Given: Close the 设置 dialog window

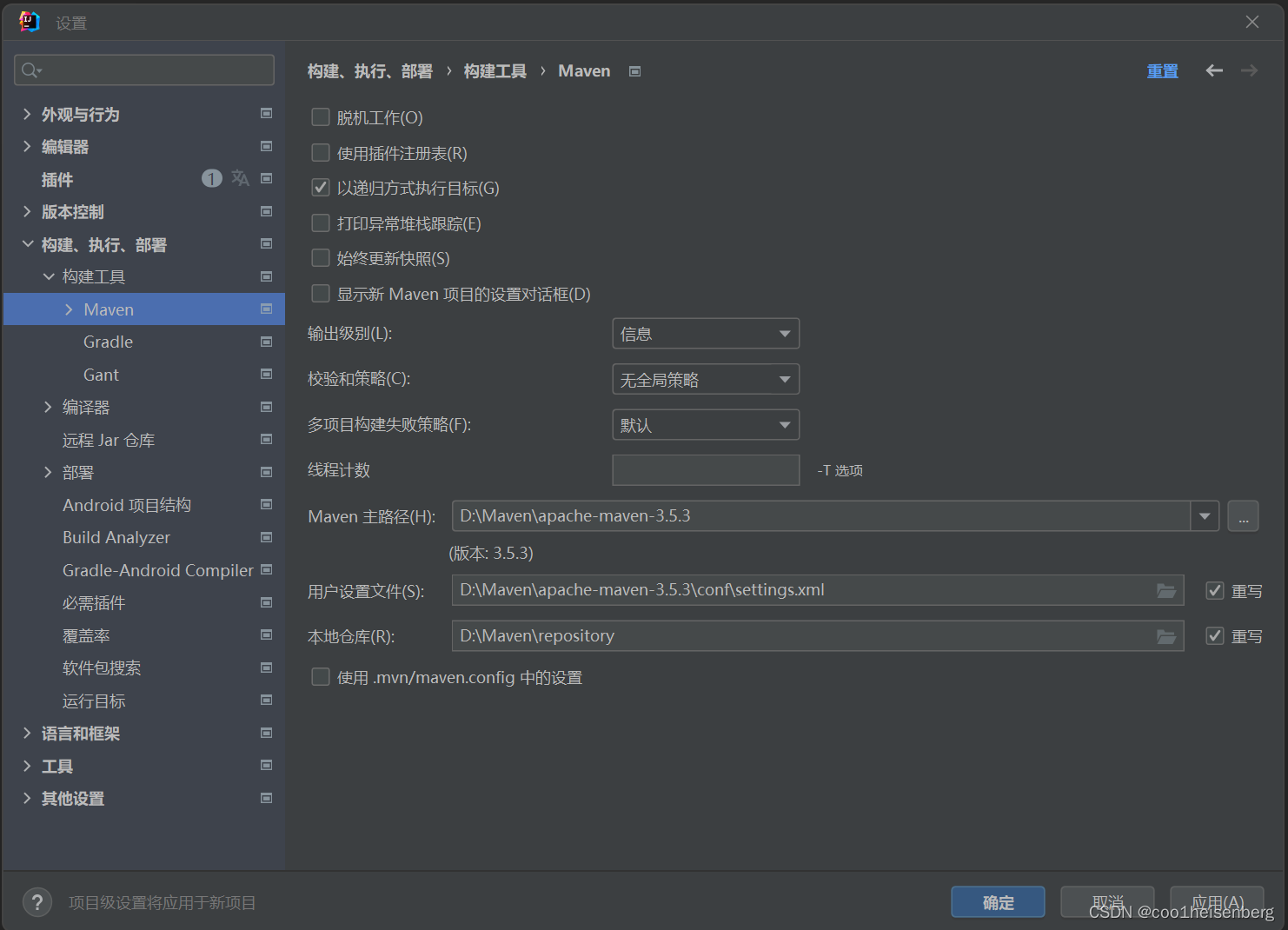Looking at the screenshot, I should pos(1252,22).
